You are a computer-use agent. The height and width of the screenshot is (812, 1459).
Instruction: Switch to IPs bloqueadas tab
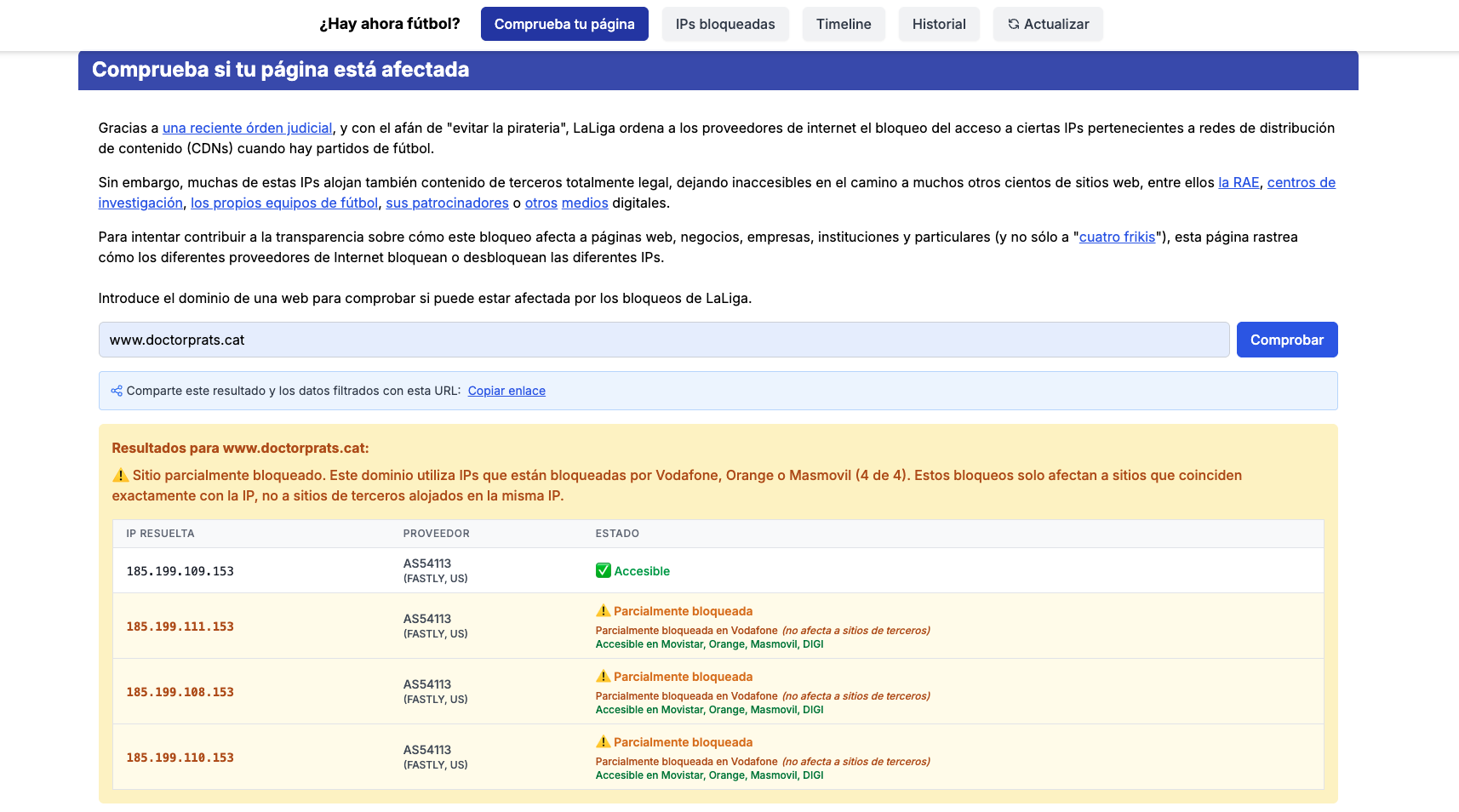click(725, 24)
